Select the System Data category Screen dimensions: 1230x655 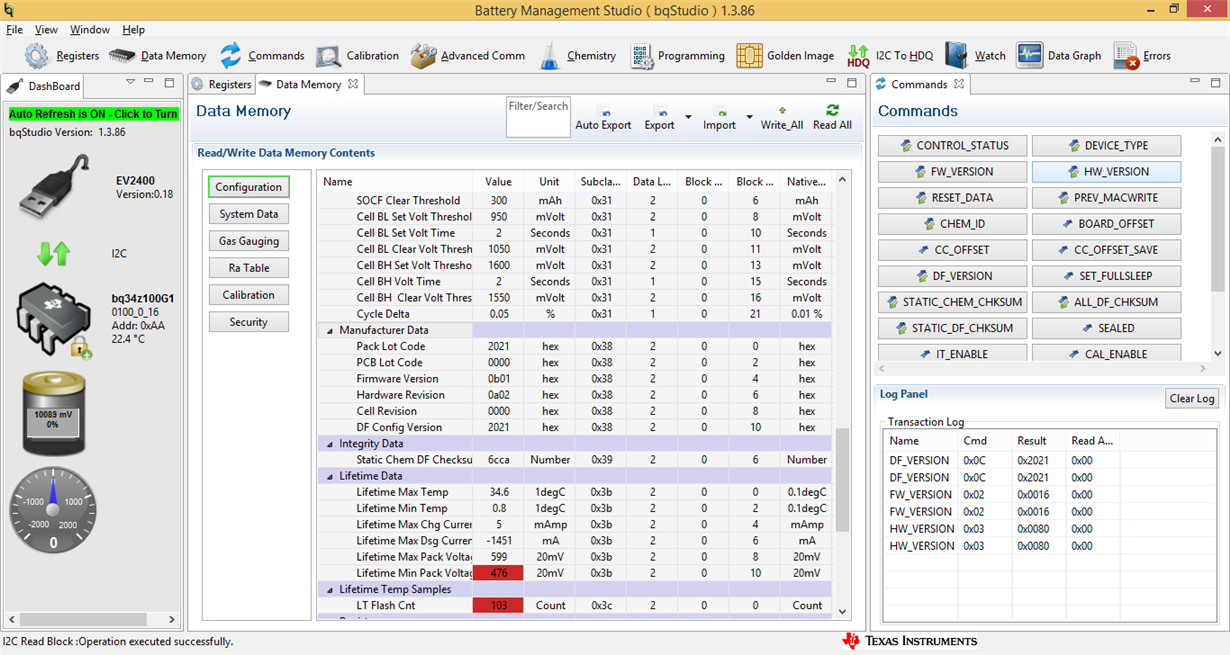[248, 214]
